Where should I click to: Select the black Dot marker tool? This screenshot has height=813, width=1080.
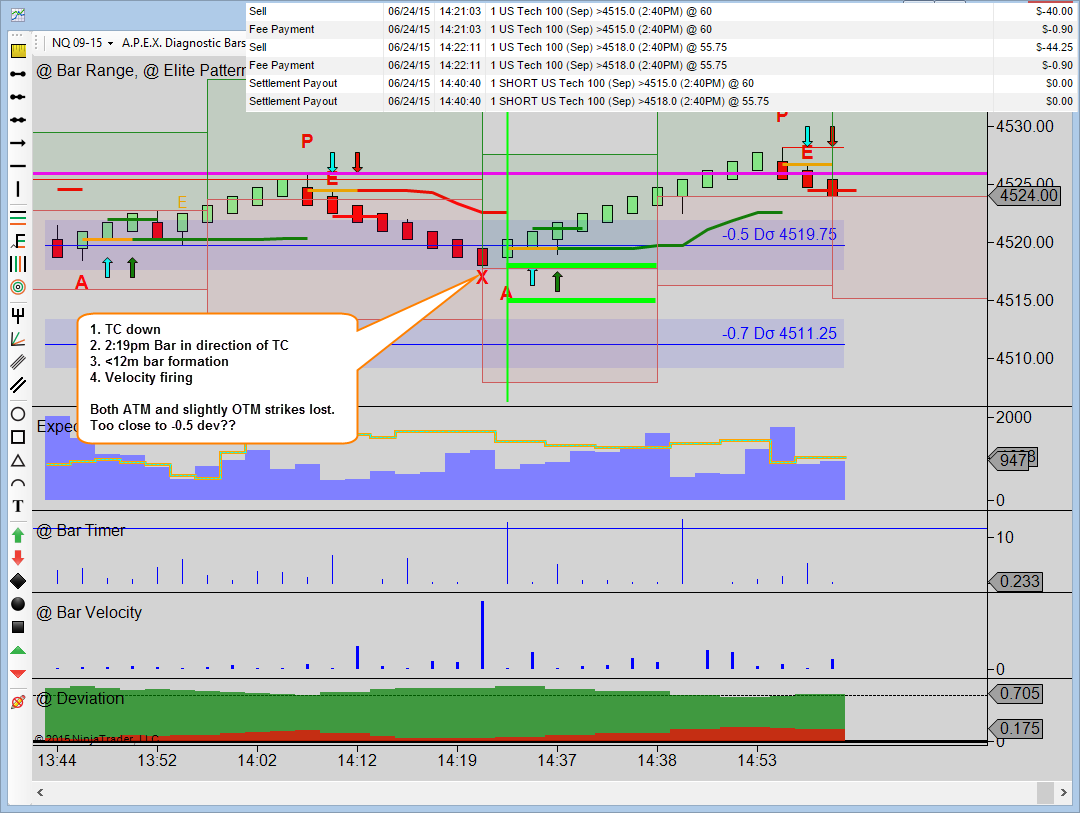pos(18,604)
